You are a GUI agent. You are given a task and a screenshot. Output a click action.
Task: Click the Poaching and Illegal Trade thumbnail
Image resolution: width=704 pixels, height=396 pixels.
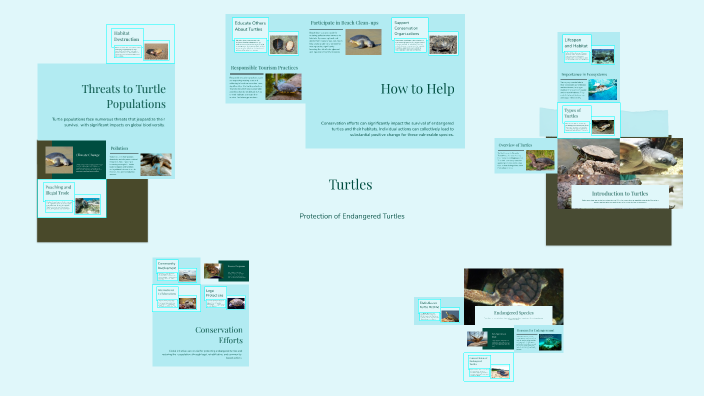point(88,206)
